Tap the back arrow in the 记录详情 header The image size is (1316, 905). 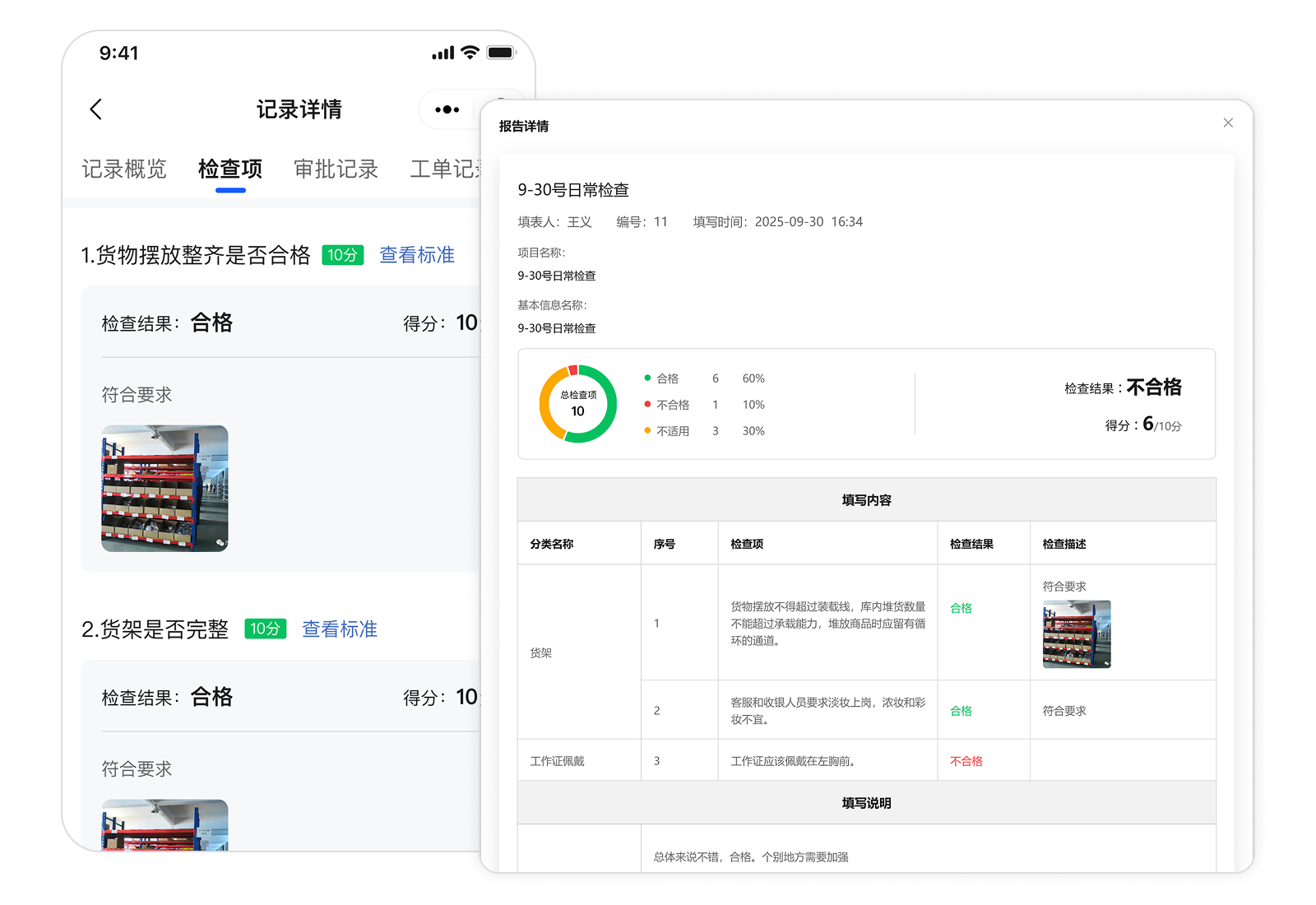point(96,109)
